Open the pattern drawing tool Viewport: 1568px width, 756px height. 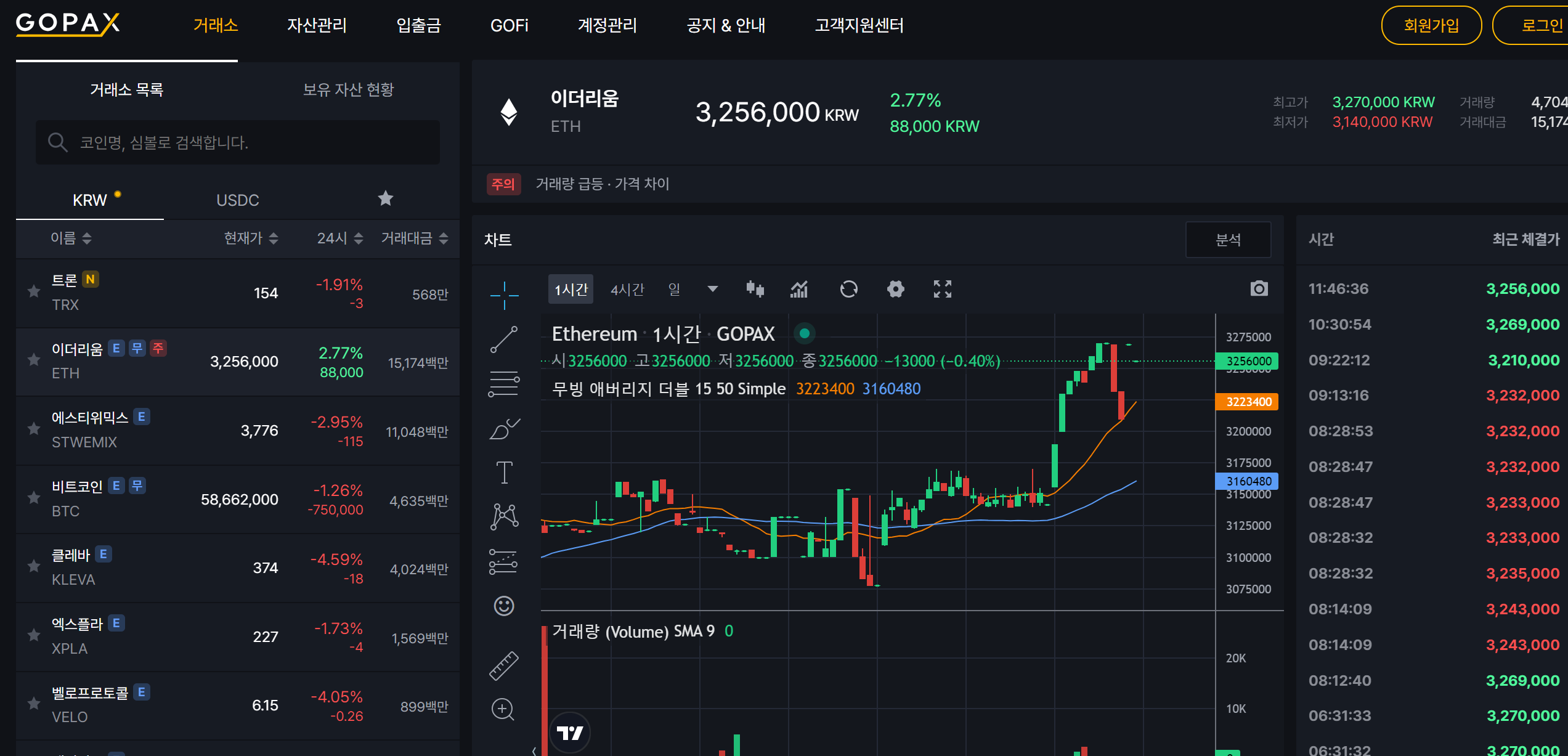pyautogui.click(x=504, y=517)
